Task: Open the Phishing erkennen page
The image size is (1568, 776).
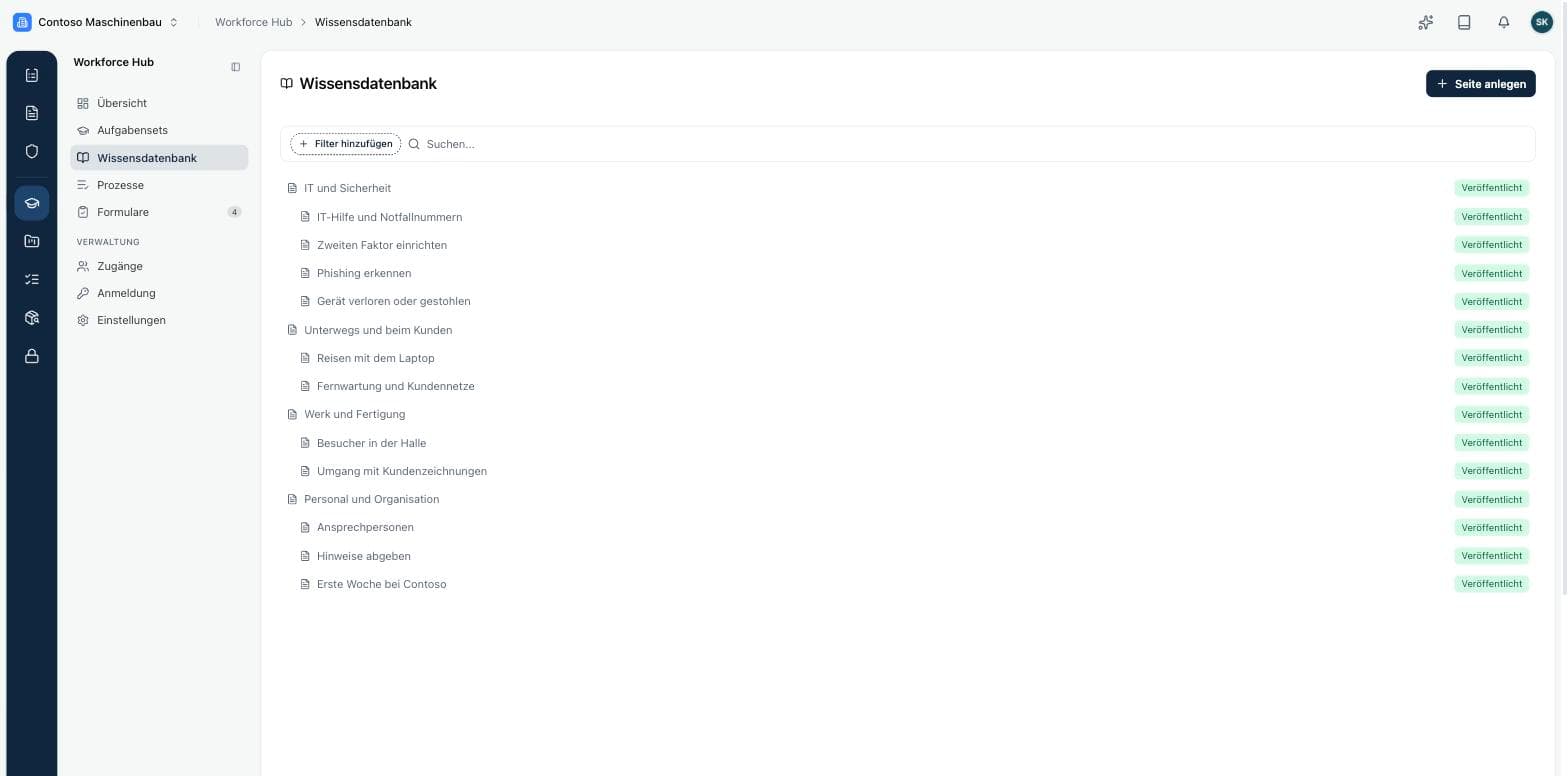Action: 364,273
